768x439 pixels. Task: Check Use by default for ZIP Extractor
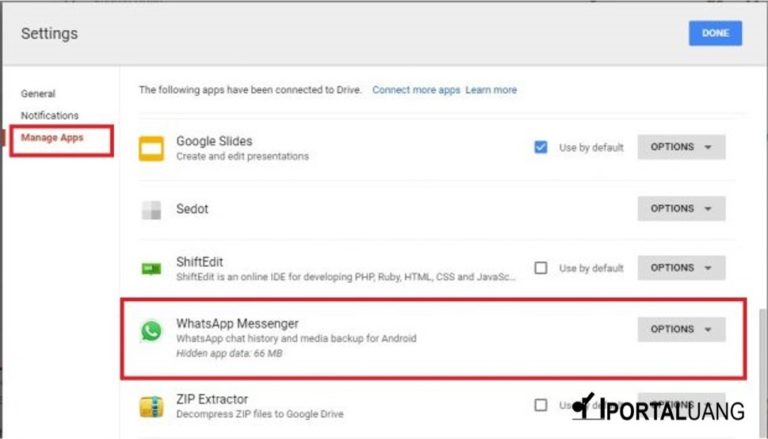click(x=541, y=405)
